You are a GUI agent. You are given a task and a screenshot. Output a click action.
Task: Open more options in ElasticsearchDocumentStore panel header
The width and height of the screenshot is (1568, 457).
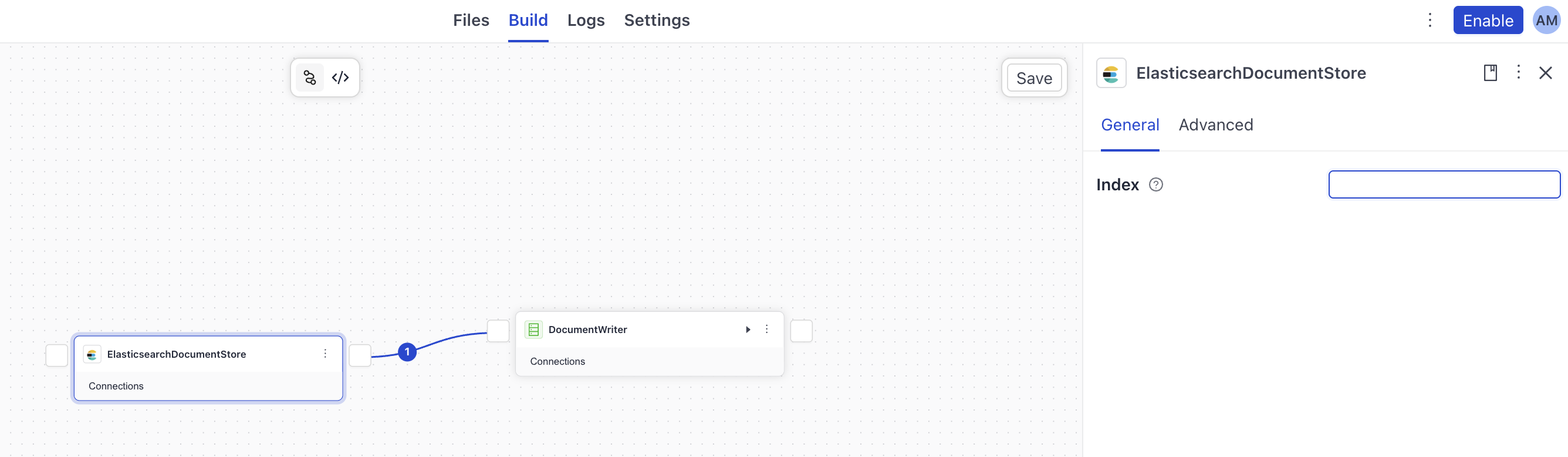(x=1518, y=72)
